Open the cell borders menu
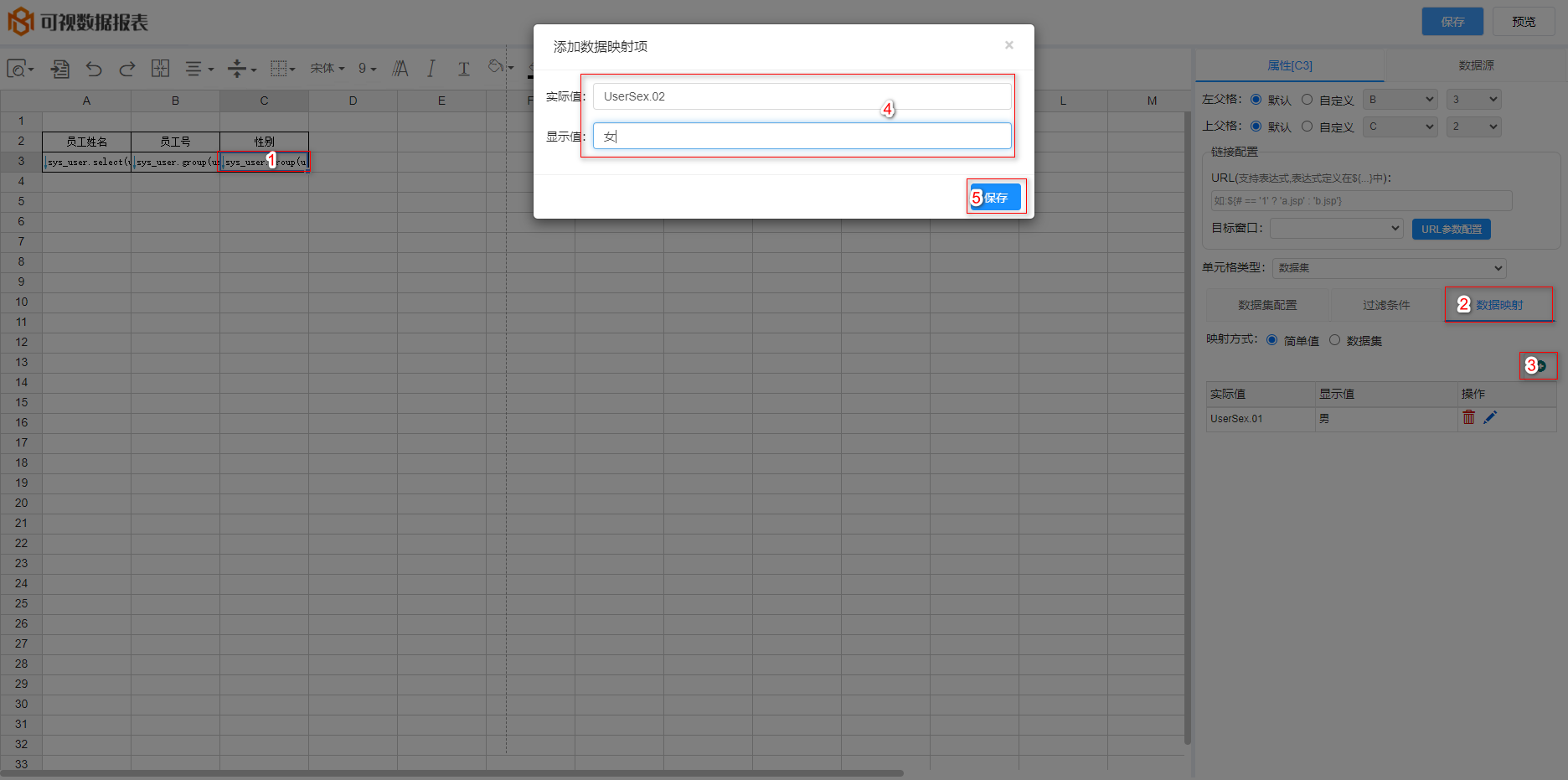Screen dimensions: 1568x780 click(283, 69)
